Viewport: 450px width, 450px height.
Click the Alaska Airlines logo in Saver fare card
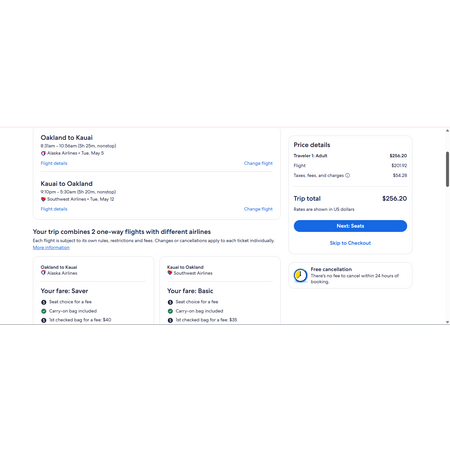point(43,273)
